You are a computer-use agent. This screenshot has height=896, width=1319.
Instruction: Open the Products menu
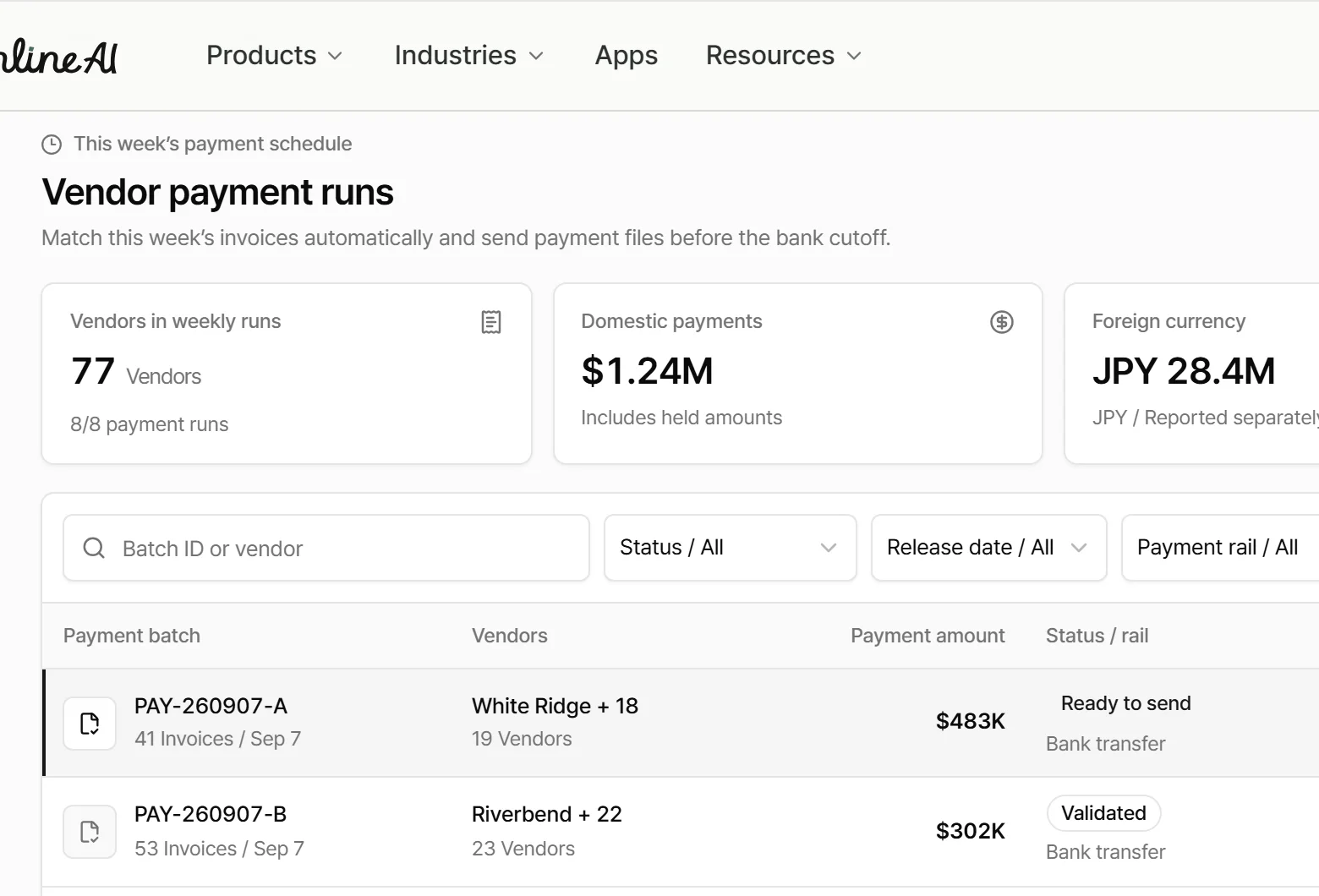coord(275,56)
